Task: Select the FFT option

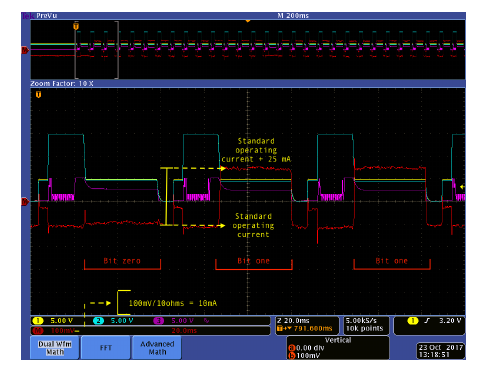Action: [106, 348]
